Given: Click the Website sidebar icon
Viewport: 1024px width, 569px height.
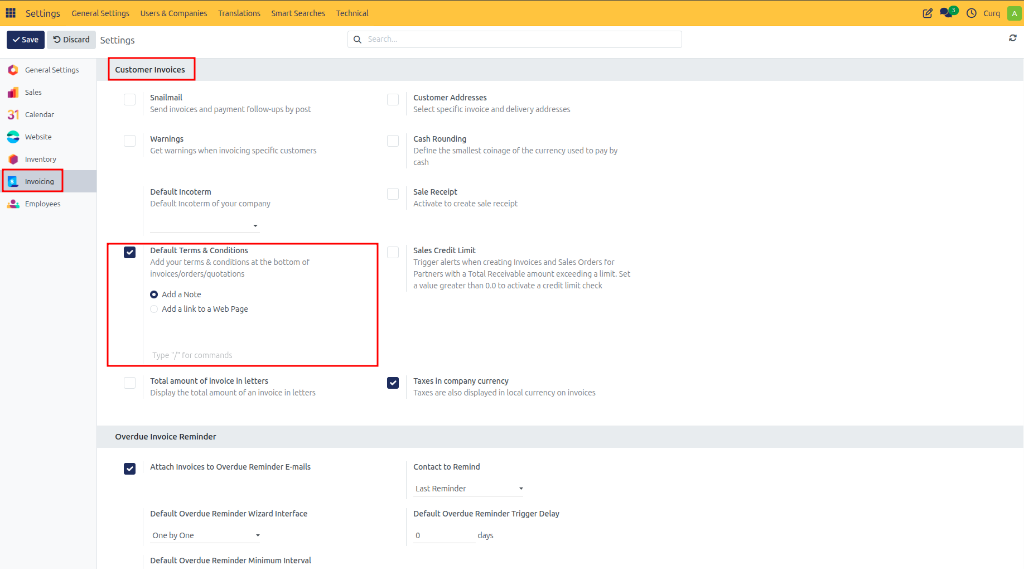Looking at the screenshot, I should click(x=13, y=137).
